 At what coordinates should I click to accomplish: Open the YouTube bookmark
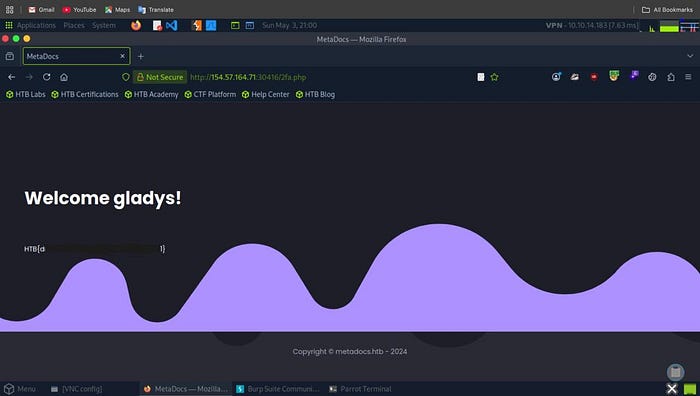point(79,9)
